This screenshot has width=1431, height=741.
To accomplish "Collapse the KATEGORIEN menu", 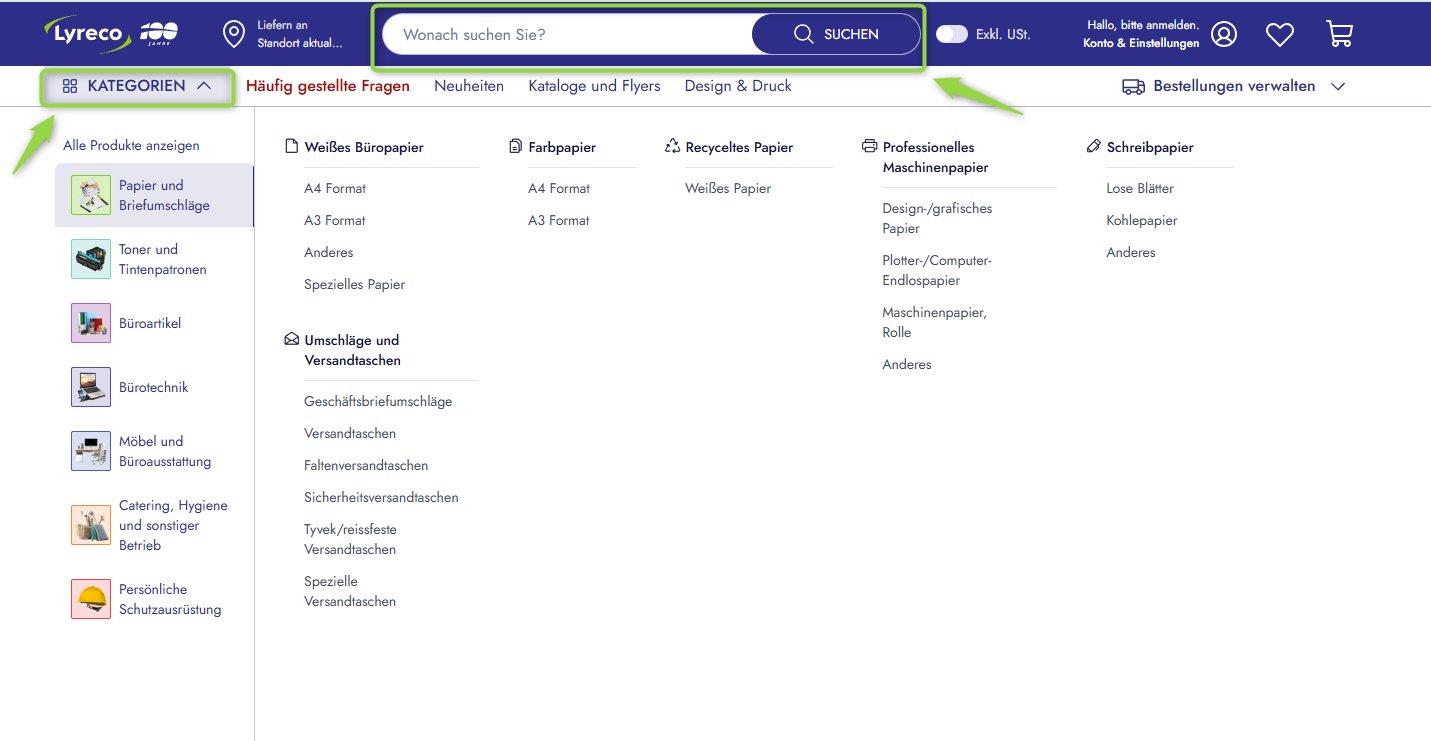I will (137, 86).
